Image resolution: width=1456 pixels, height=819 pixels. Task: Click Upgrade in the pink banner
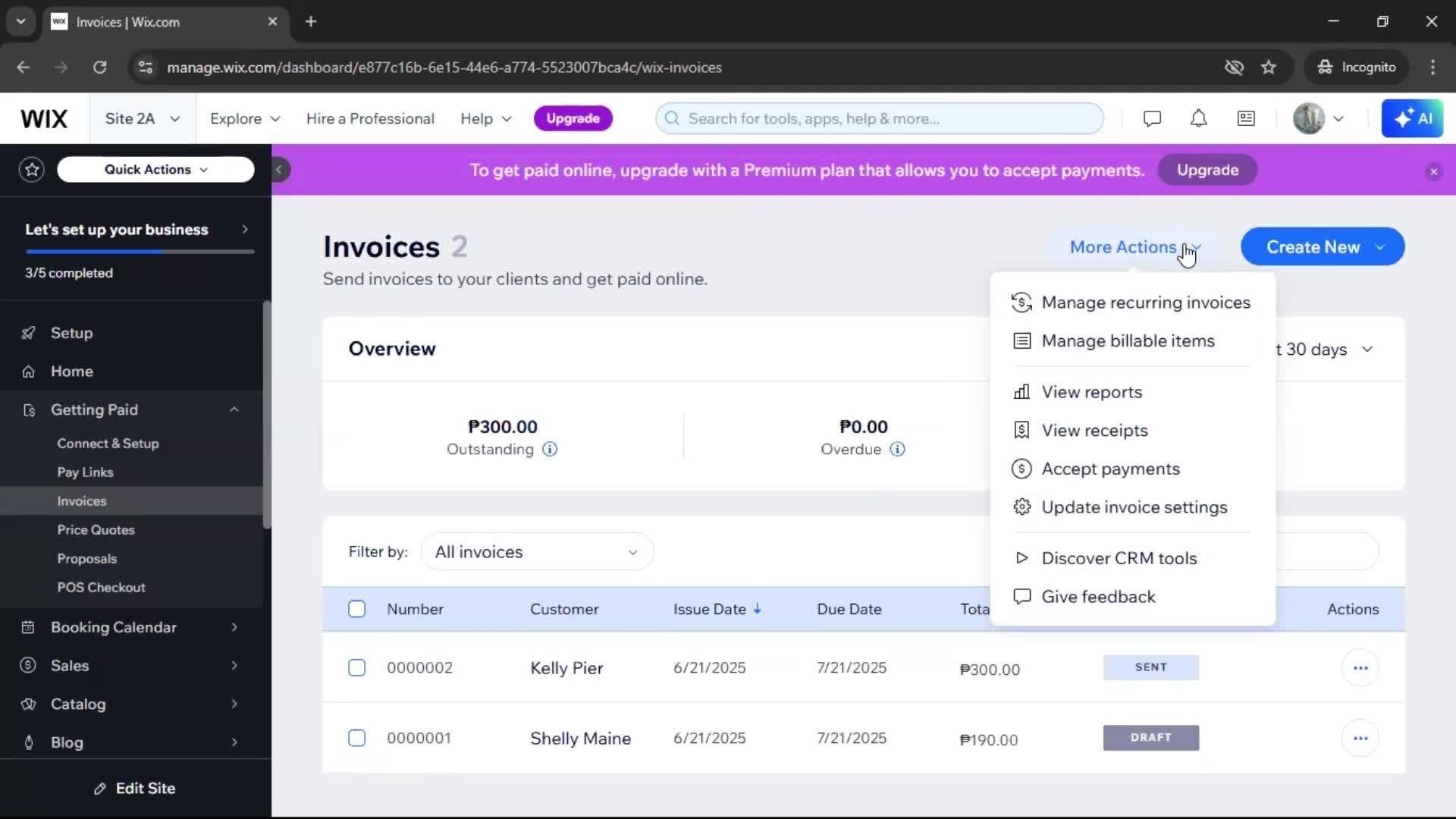1207,171
